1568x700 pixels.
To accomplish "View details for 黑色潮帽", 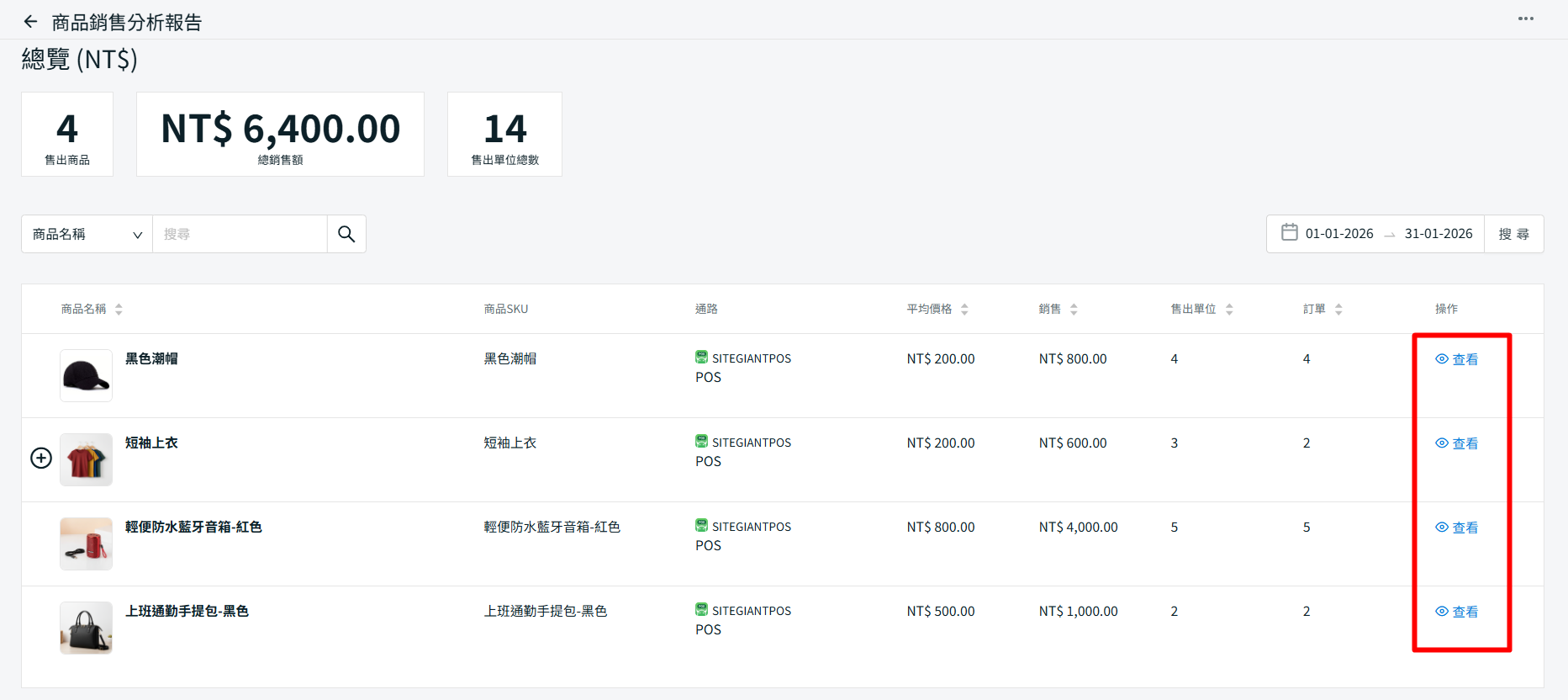I will [1457, 359].
